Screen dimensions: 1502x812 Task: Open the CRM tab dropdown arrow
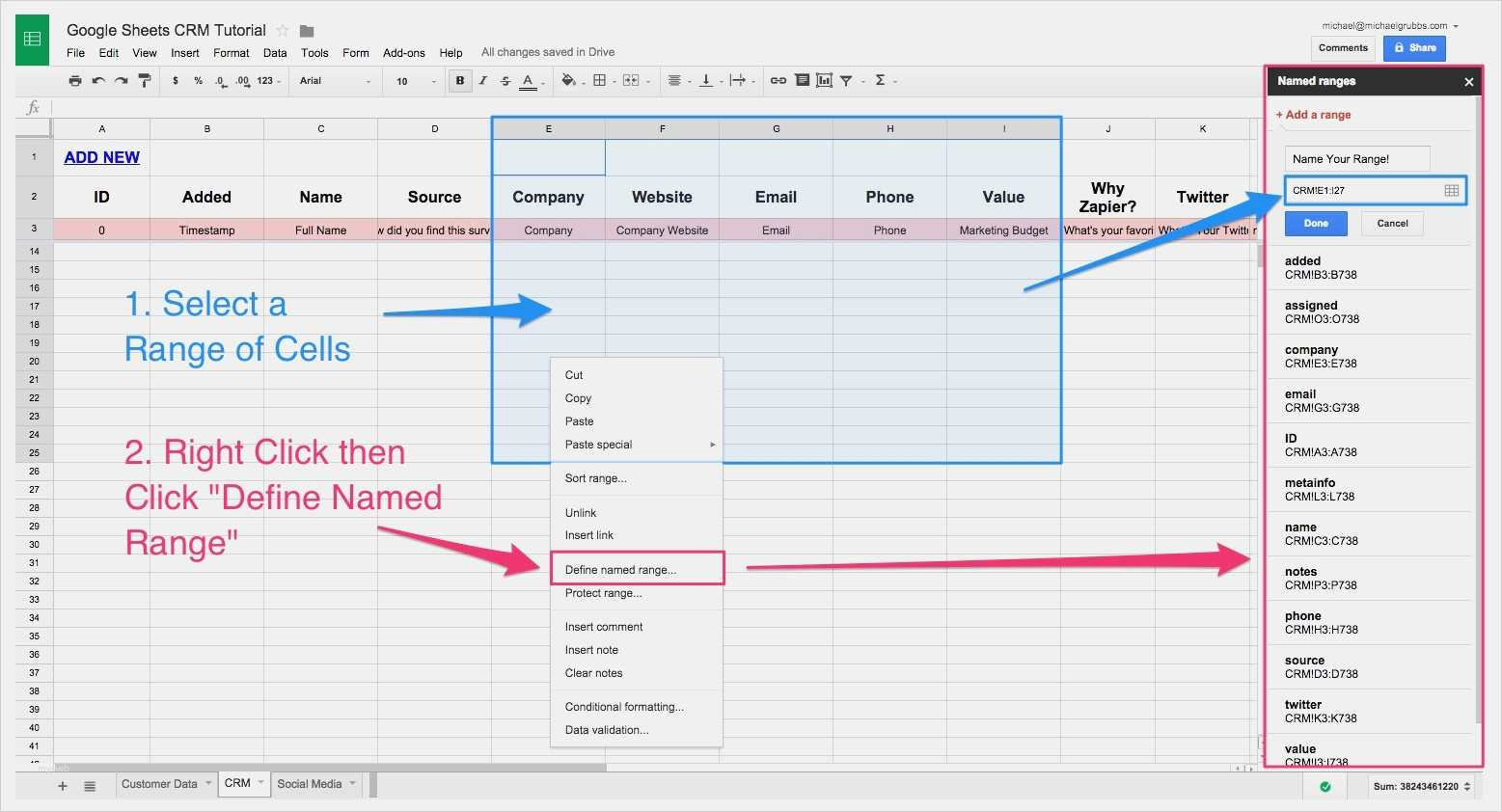coord(260,783)
